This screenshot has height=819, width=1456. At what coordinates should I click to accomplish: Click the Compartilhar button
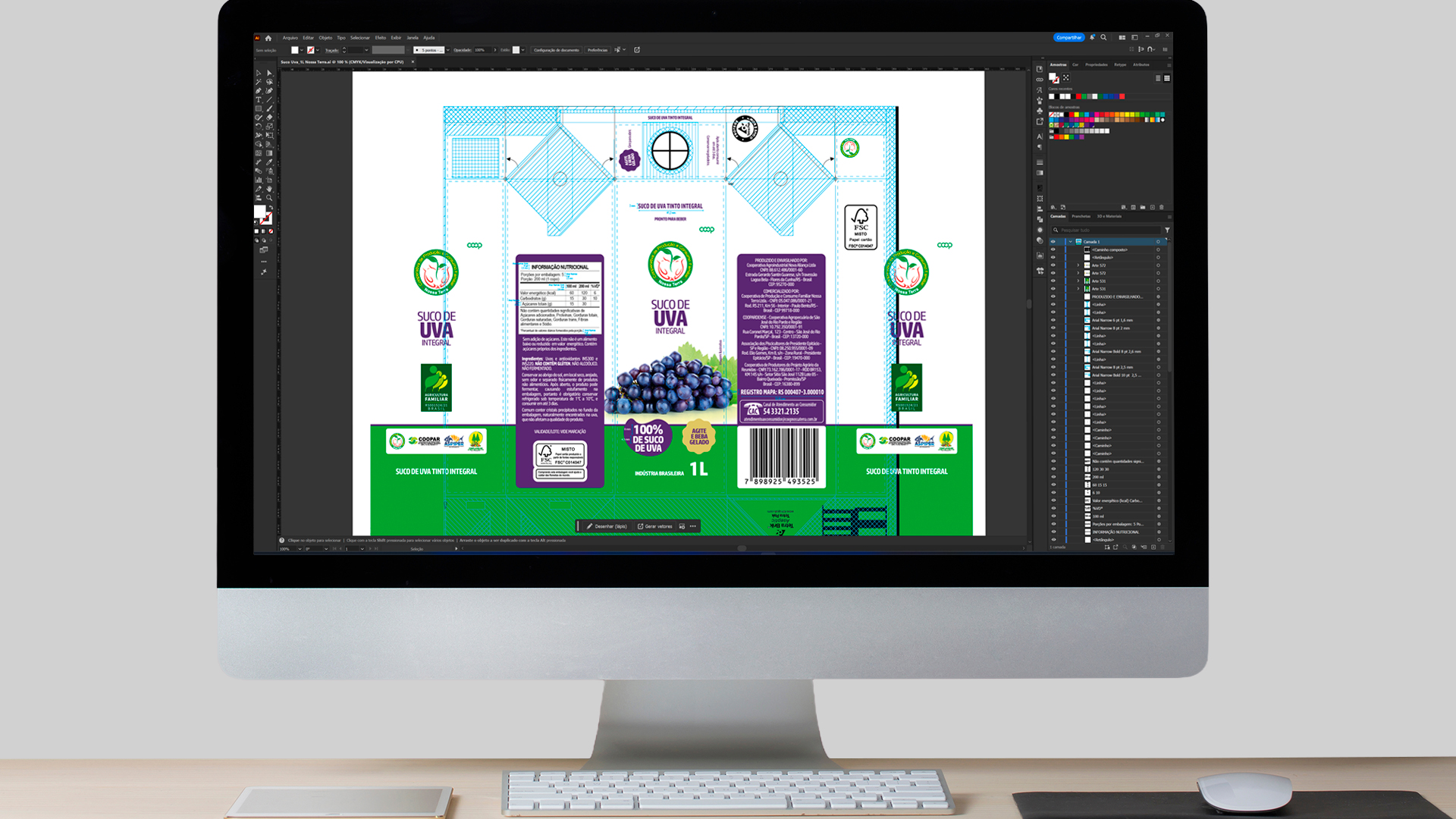tap(1068, 37)
